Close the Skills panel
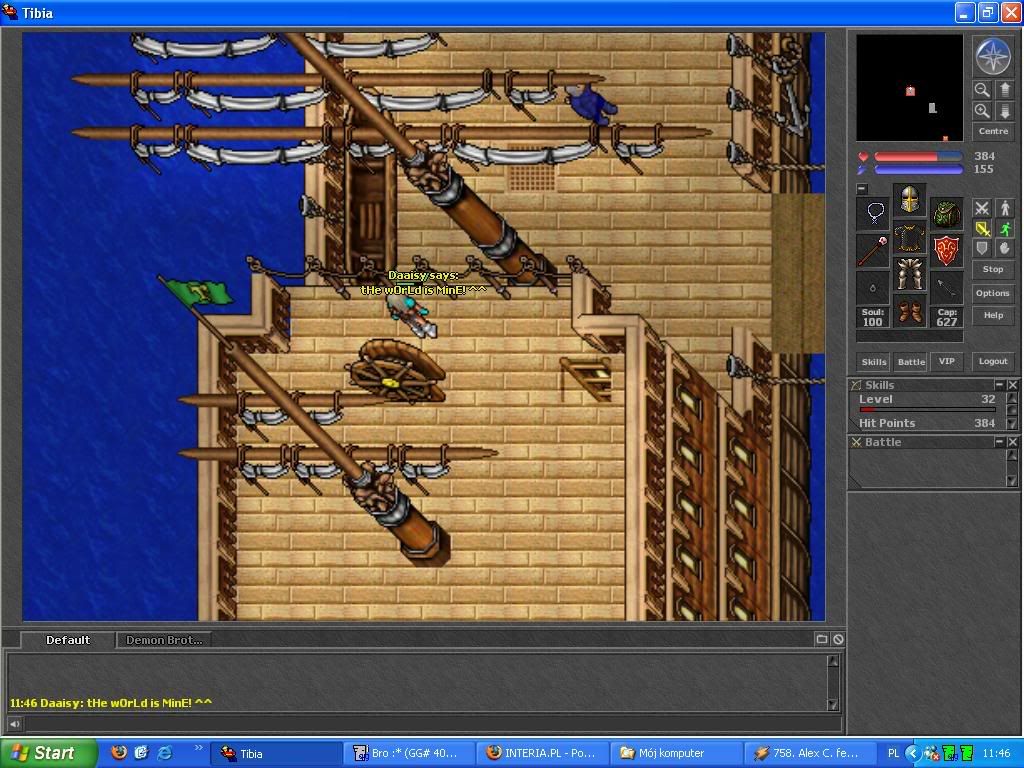Viewport: 1024px width, 768px height. click(1012, 385)
